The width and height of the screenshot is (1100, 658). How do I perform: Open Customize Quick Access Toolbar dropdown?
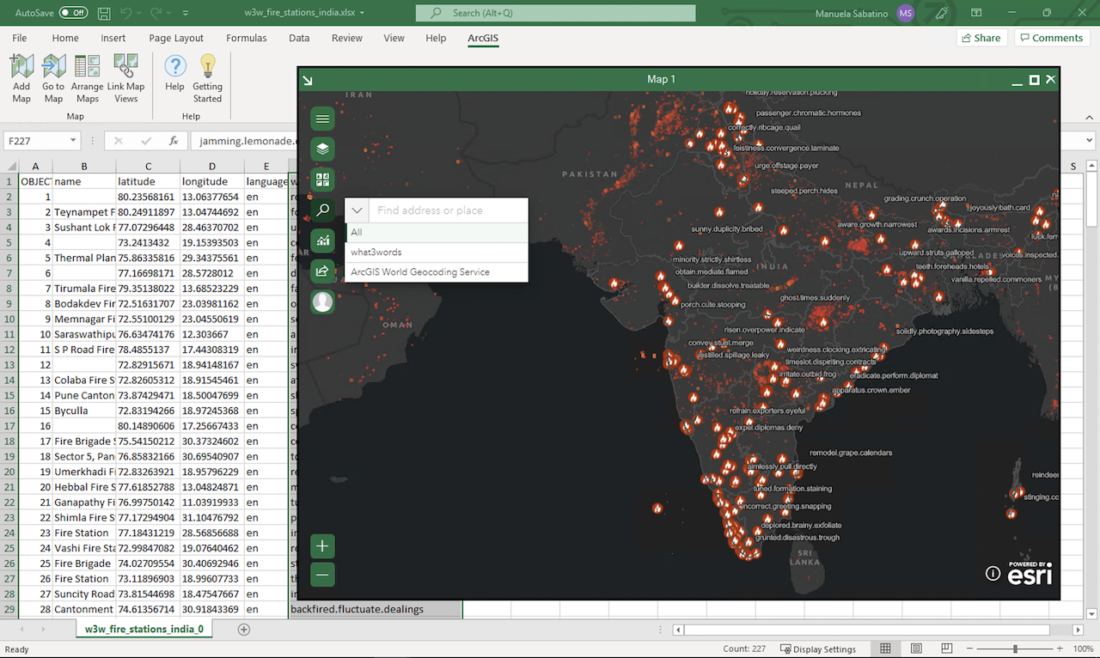pos(185,13)
